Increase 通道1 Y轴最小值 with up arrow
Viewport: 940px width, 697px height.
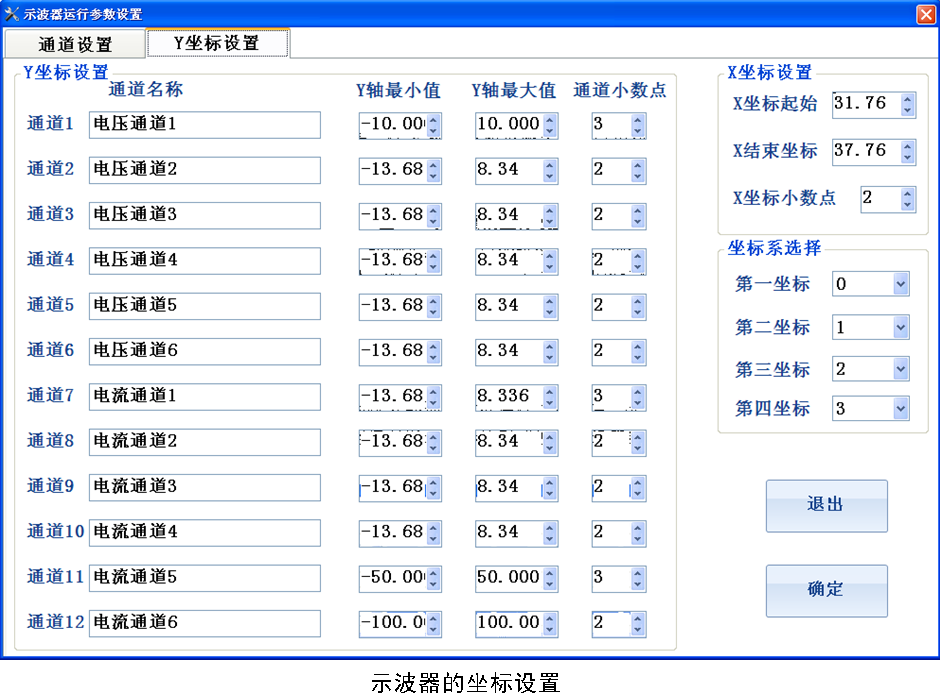(x=433, y=120)
